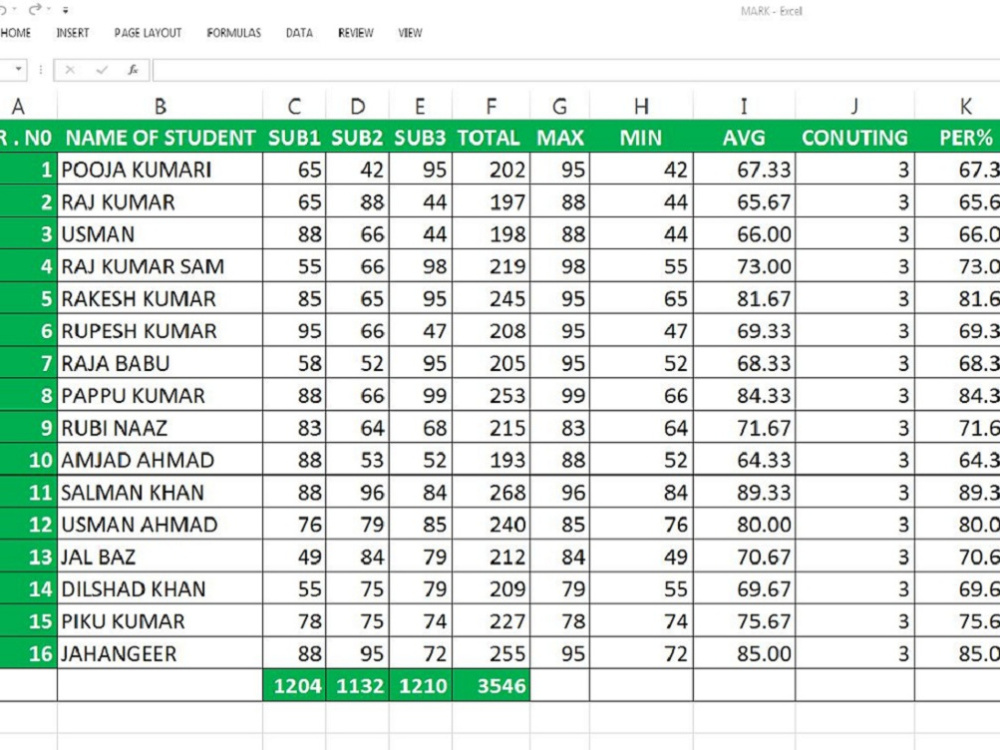Click the grand total cell 3546
1000x750 pixels.
coord(490,686)
